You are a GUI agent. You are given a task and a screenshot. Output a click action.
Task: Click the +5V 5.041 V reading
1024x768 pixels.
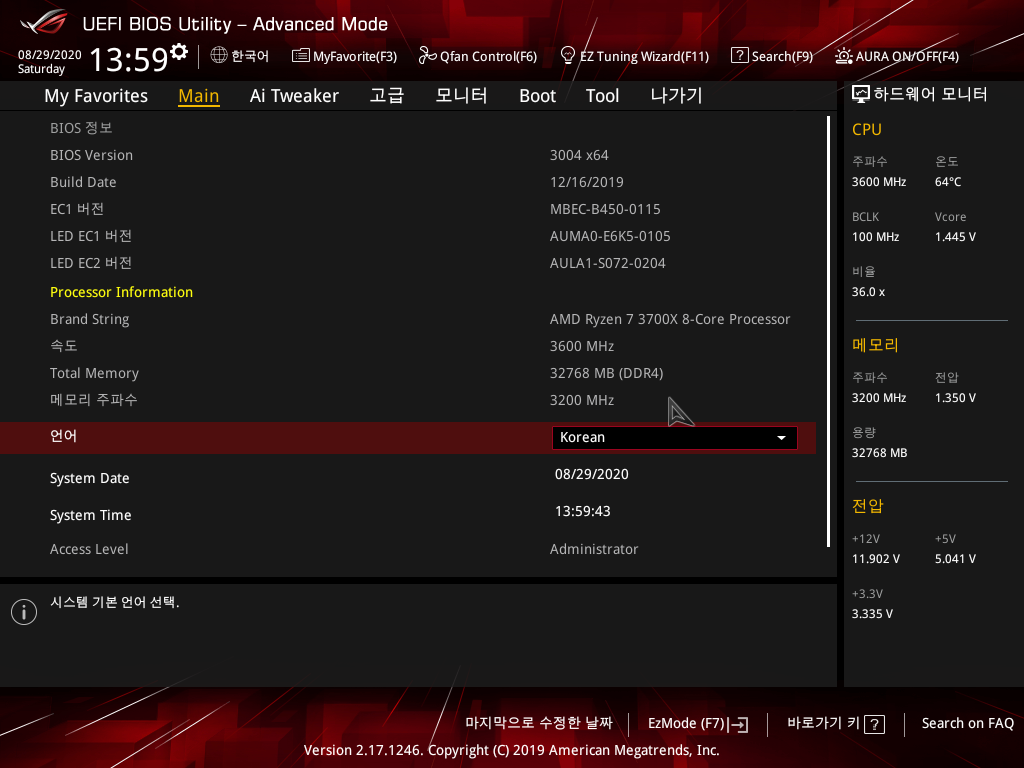coord(955,559)
